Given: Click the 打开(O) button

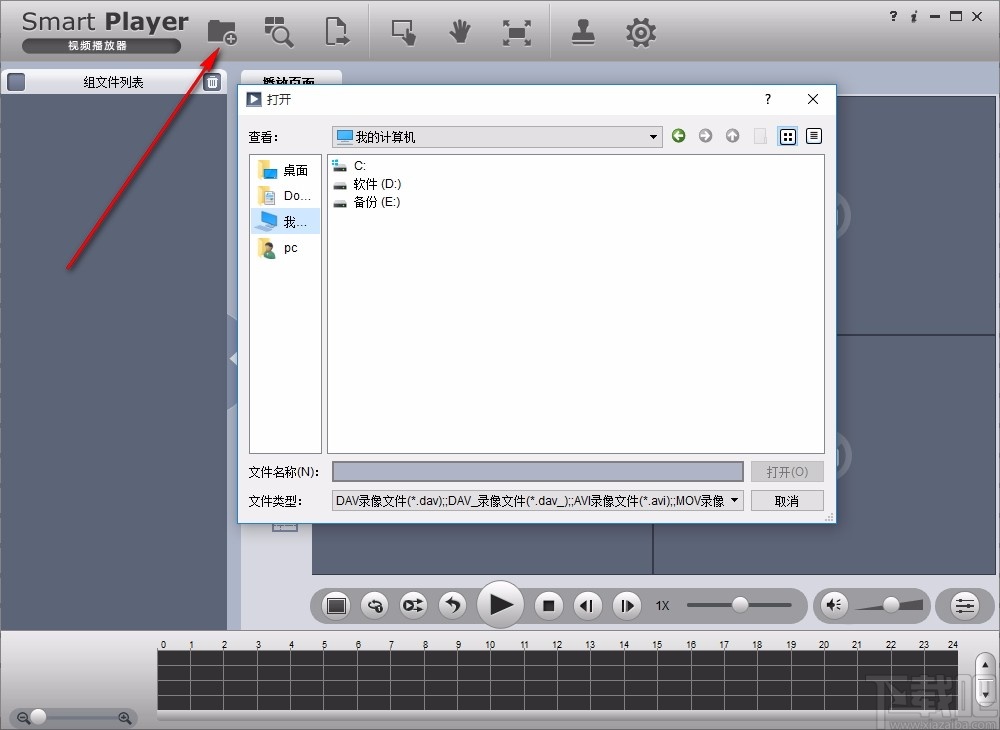Looking at the screenshot, I should pos(787,472).
